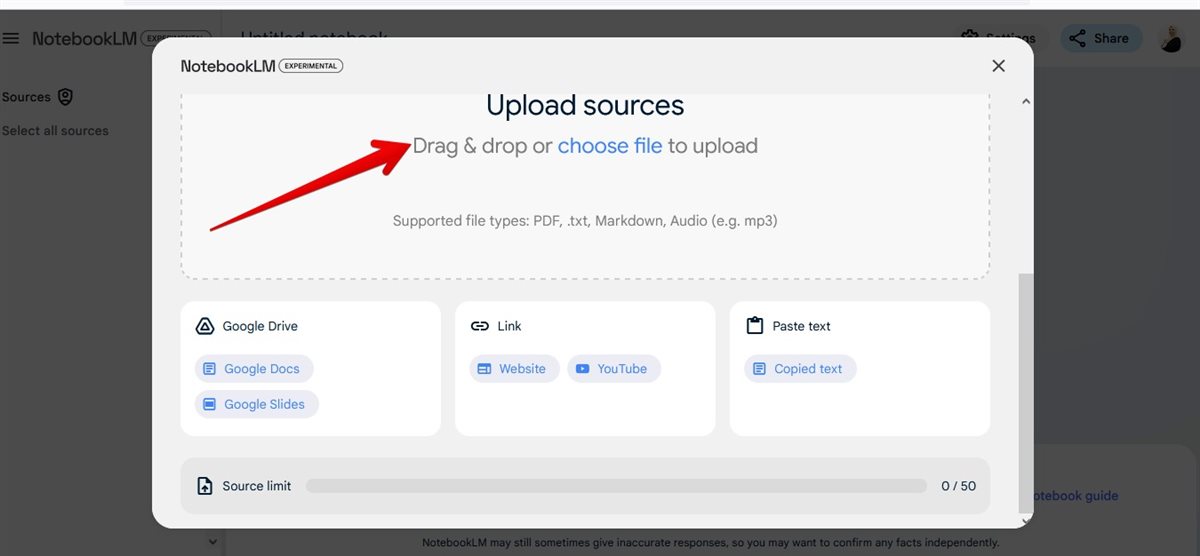This screenshot has width=1200, height=556.
Task: Click the Google Docs document icon
Action: tap(209, 369)
